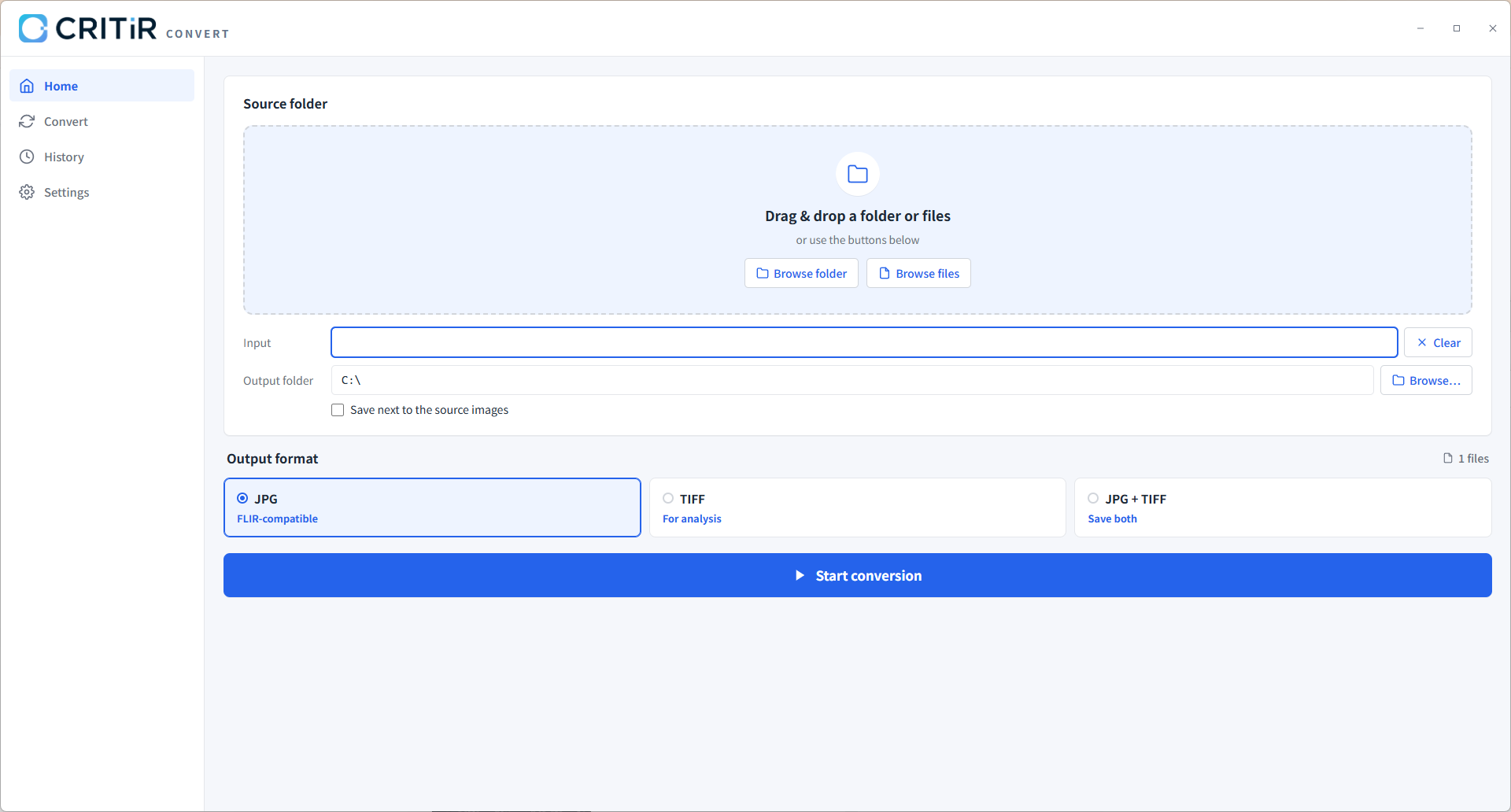This screenshot has width=1511, height=812.
Task: Focus the Input path field
Action: 864,342
